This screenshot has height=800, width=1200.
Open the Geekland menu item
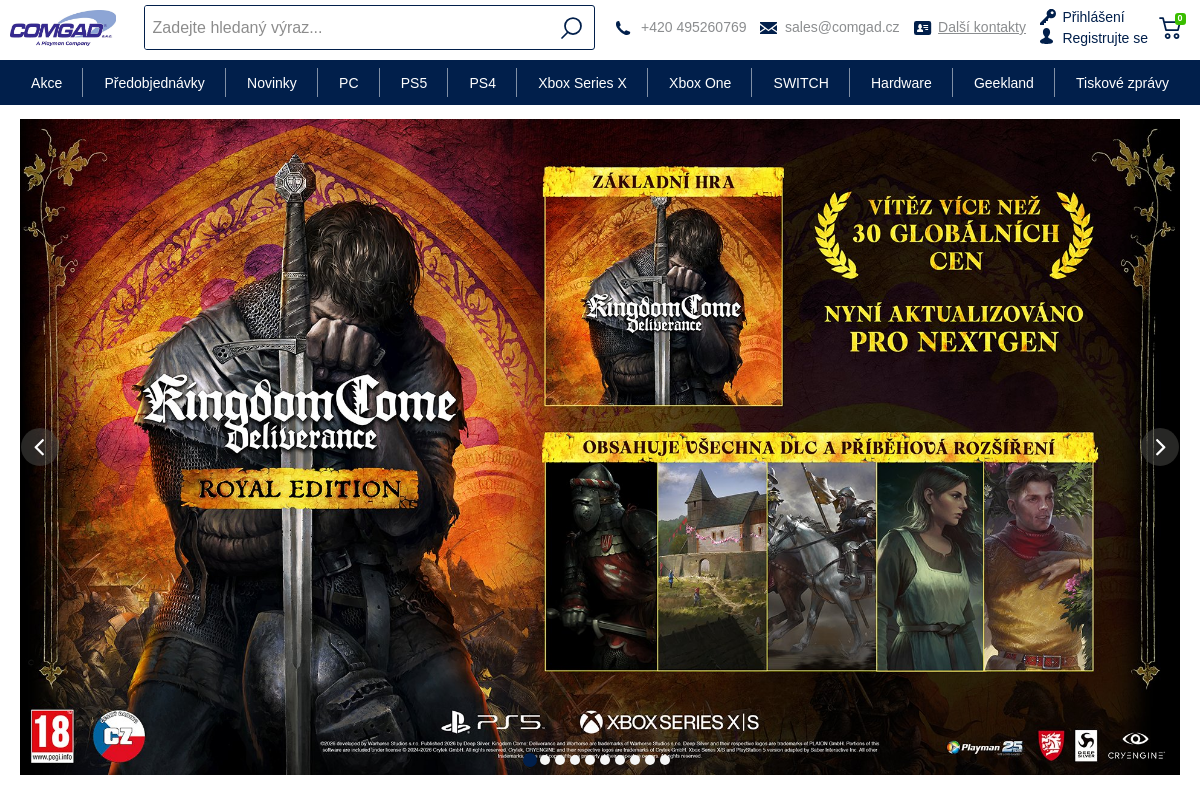[1004, 83]
